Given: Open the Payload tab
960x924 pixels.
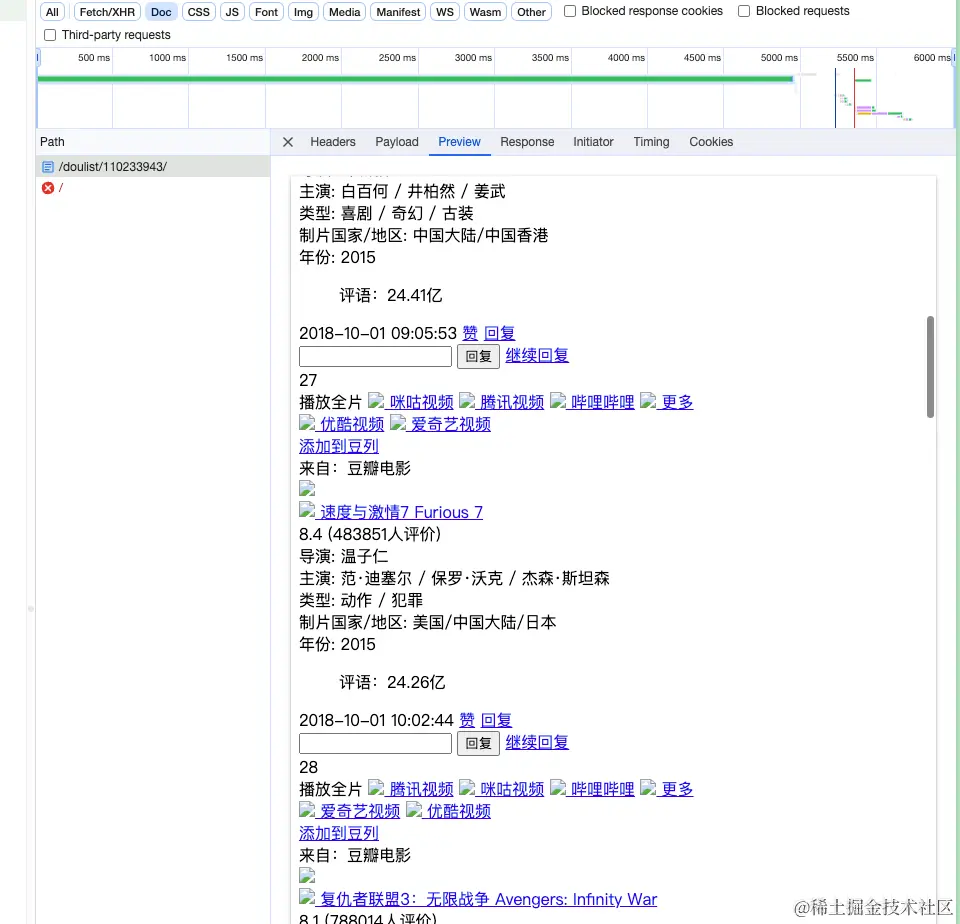Looking at the screenshot, I should tap(397, 142).
